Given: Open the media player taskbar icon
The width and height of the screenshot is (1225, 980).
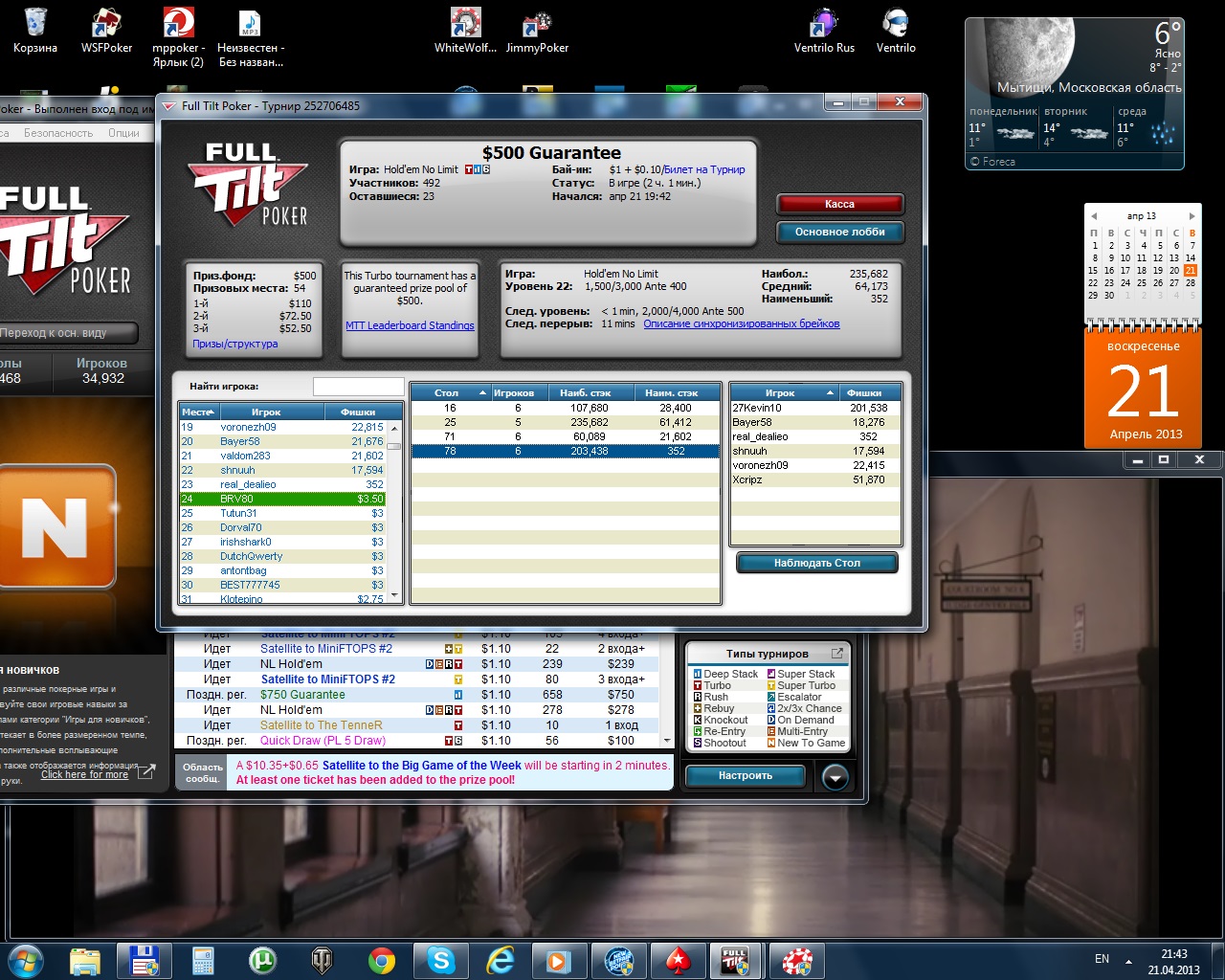Looking at the screenshot, I should [x=559, y=960].
